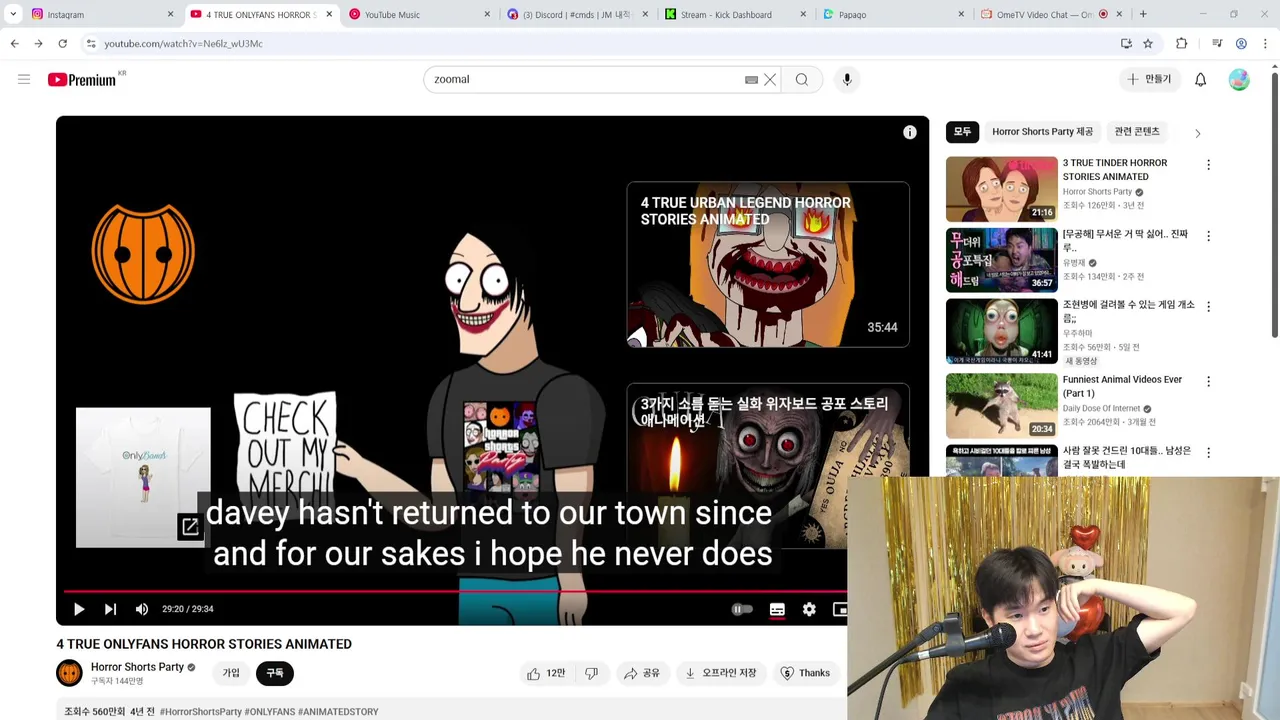
Task: Switch to the Stream - Kick Dashboard tab
Action: (x=736, y=14)
